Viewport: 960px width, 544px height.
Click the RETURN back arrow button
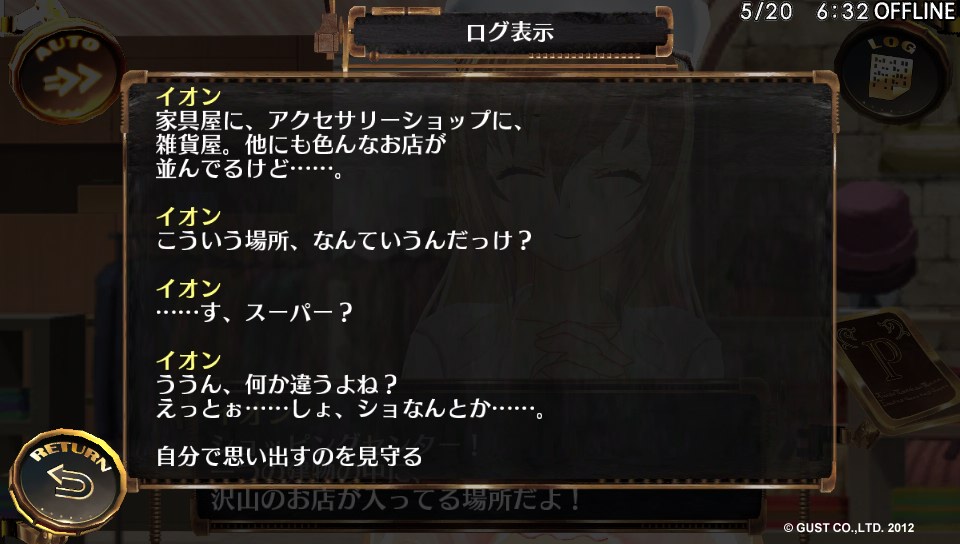pos(67,480)
